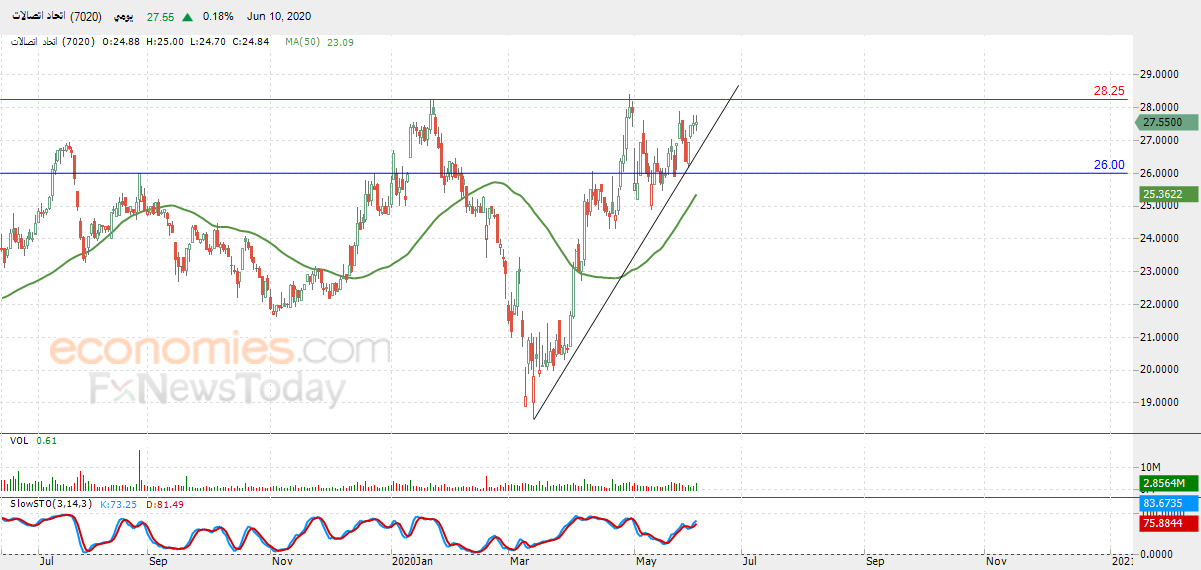Click the blue 26.00 support label
This screenshot has height=570, width=1201.
click(x=1109, y=165)
